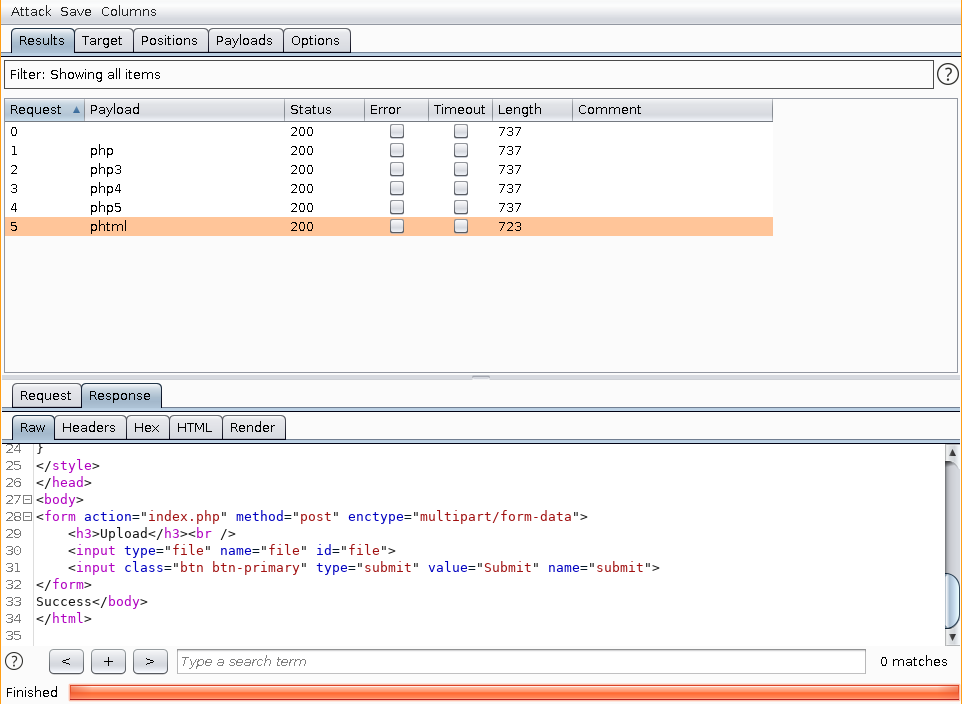The width and height of the screenshot is (962, 704).
Task: Click the '+' search options button
Action: pos(108,661)
